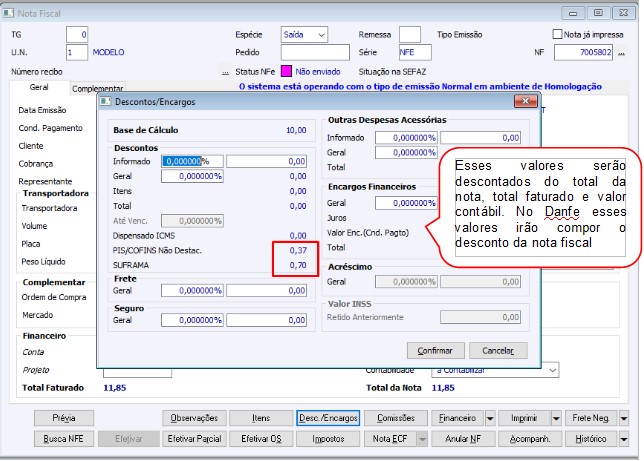Click the Itens button

[261, 418]
